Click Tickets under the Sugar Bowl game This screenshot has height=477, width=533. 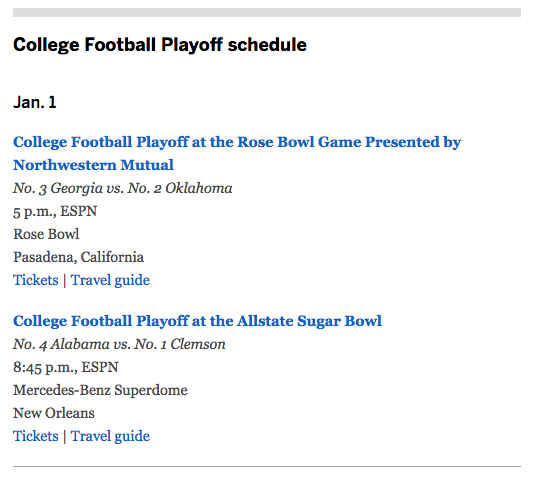[36, 436]
